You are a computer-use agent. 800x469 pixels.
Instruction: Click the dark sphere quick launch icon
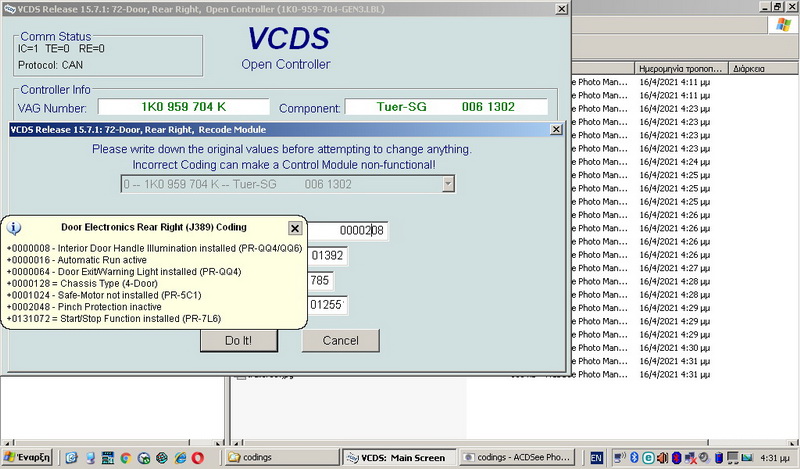click(162, 458)
